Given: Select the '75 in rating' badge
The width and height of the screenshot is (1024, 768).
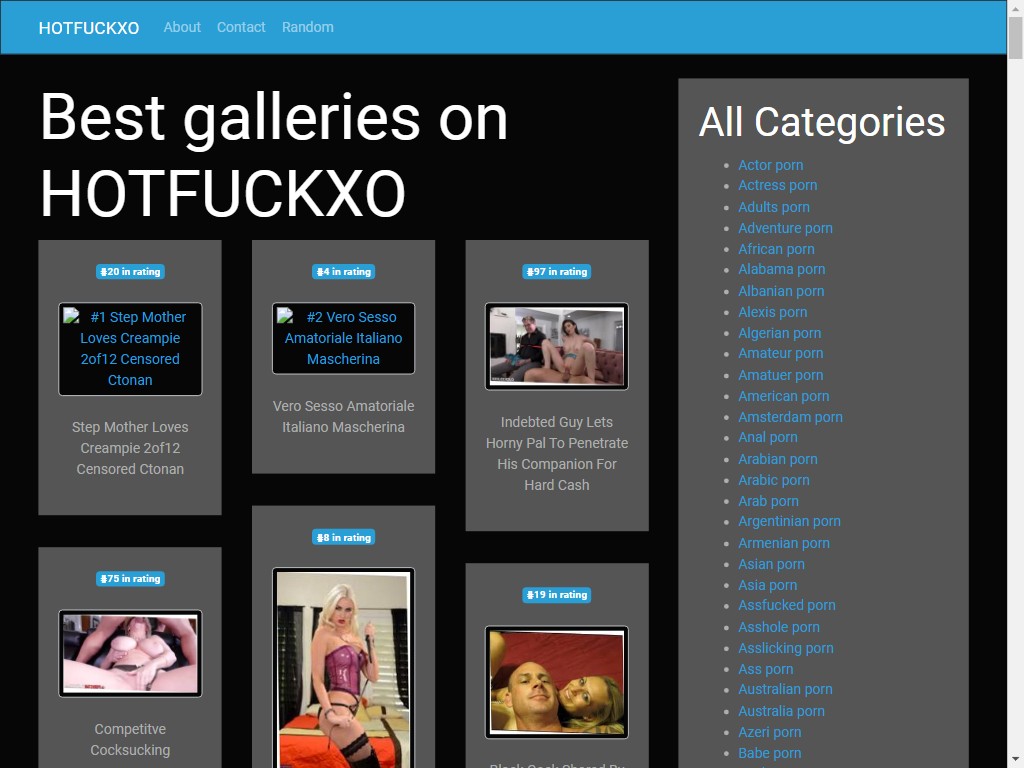Looking at the screenshot, I should 130,579.
